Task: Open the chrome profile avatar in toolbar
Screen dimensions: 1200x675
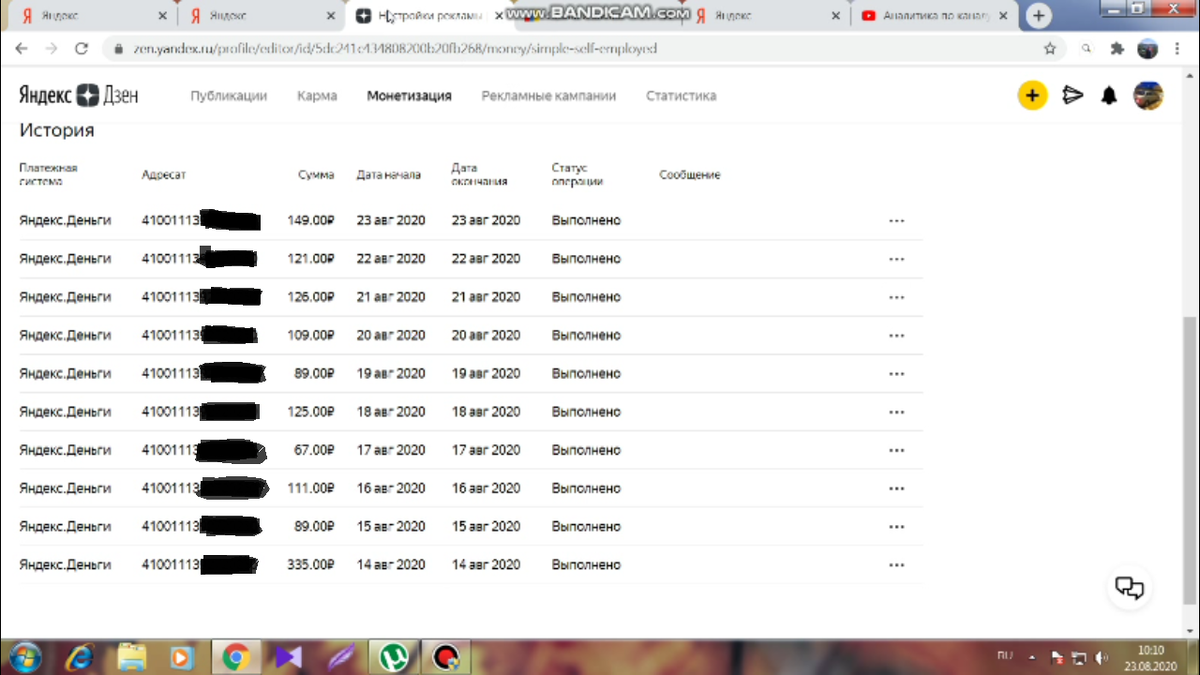Action: pyautogui.click(x=1148, y=48)
